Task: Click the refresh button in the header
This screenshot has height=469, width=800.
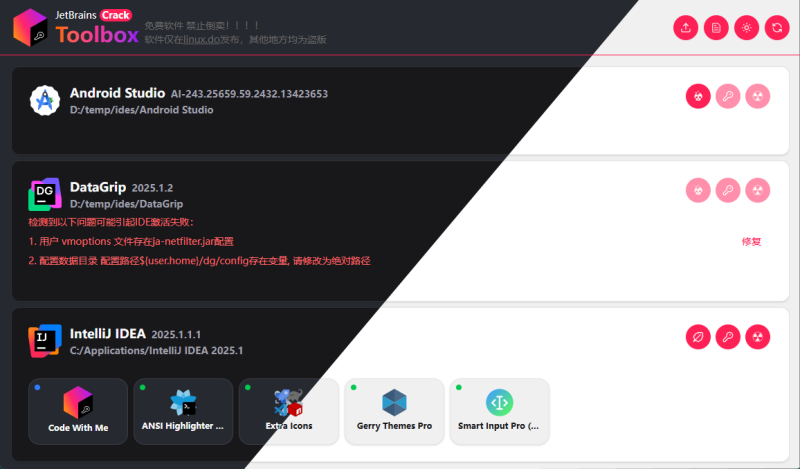Action: [777, 28]
